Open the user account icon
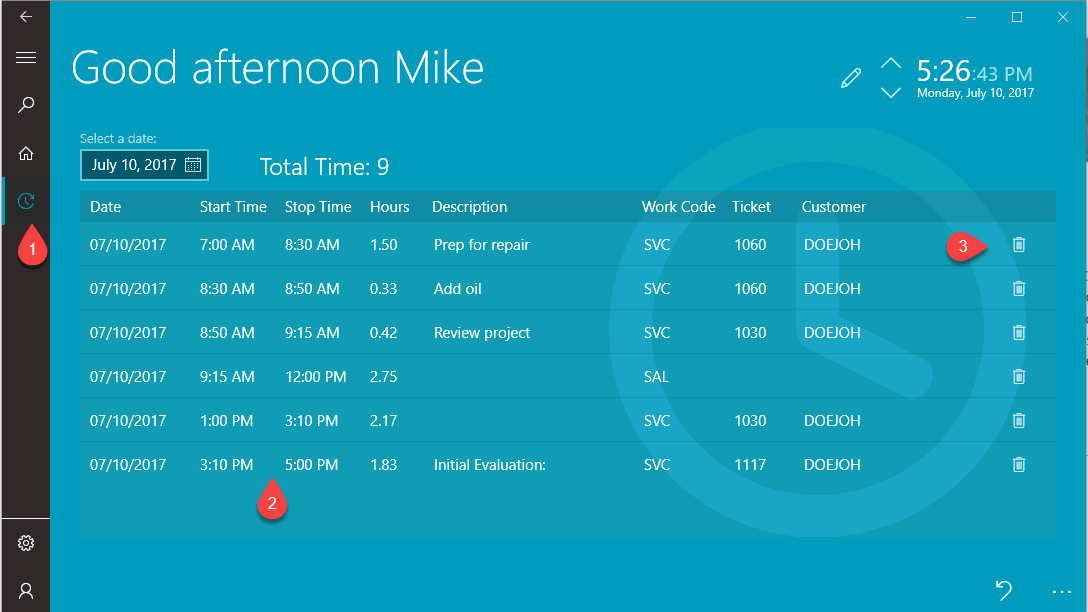 26,590
